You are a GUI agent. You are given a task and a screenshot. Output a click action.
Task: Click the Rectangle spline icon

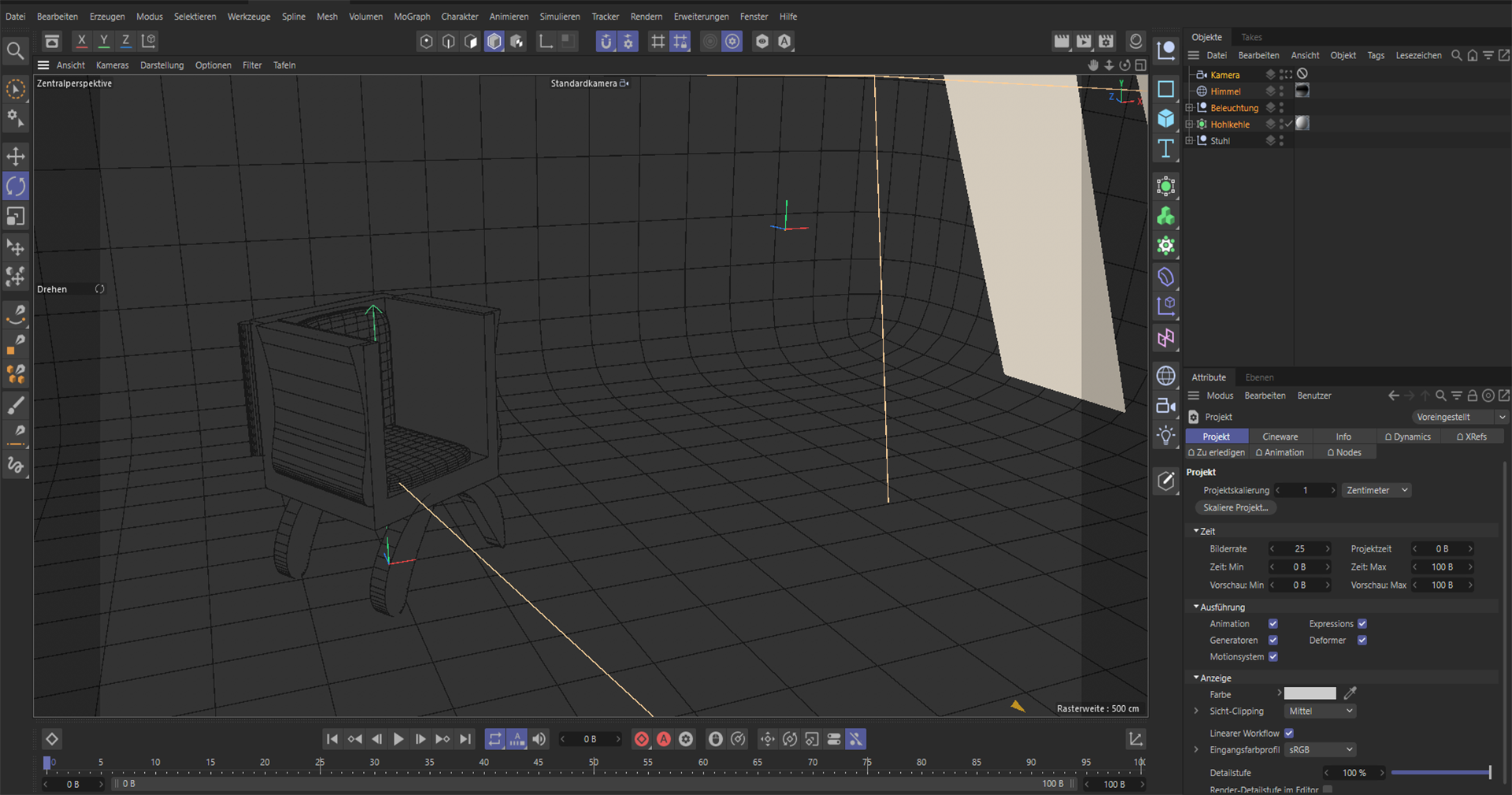click(x=1166, y=88)
